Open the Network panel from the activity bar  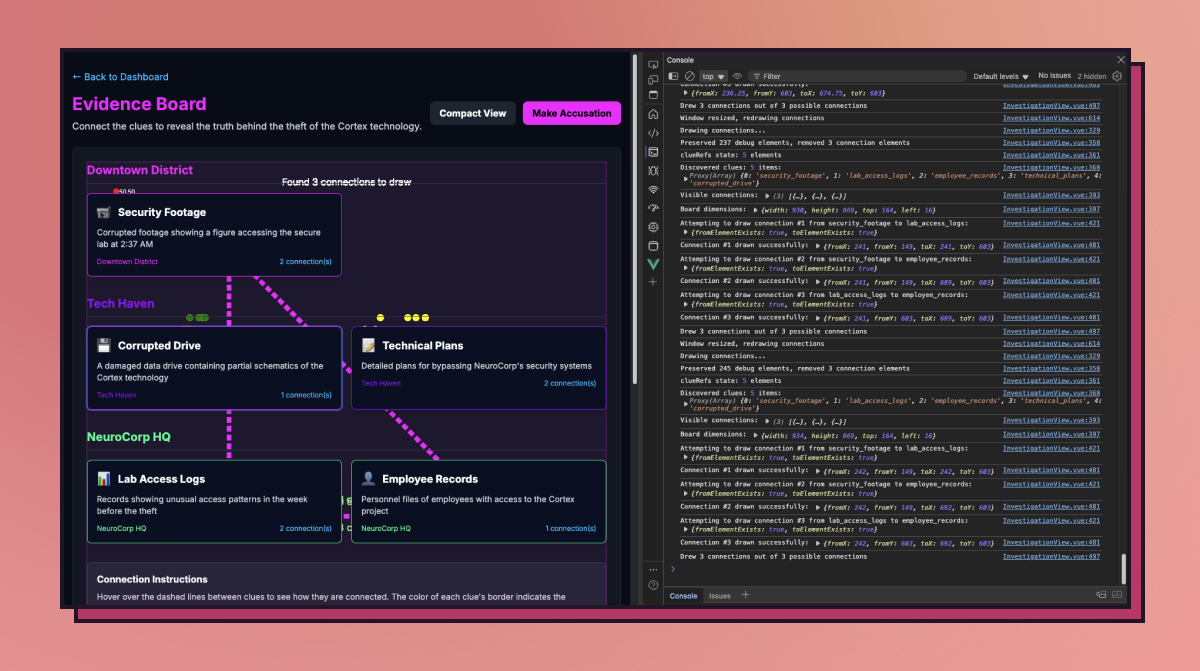652,189
